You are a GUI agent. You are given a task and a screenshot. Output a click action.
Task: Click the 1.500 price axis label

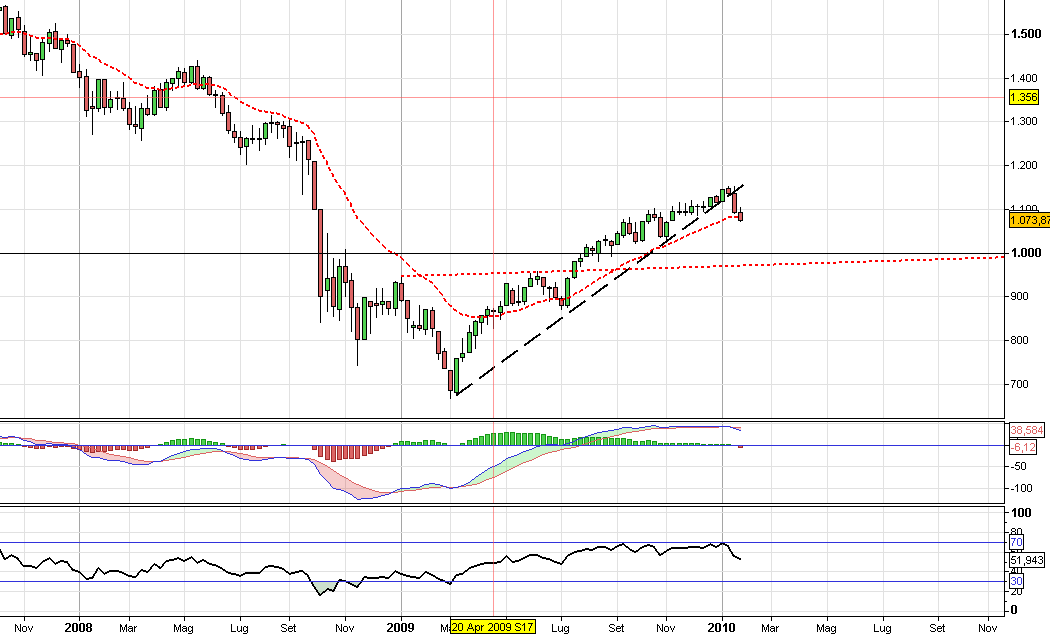point(1026,34)
